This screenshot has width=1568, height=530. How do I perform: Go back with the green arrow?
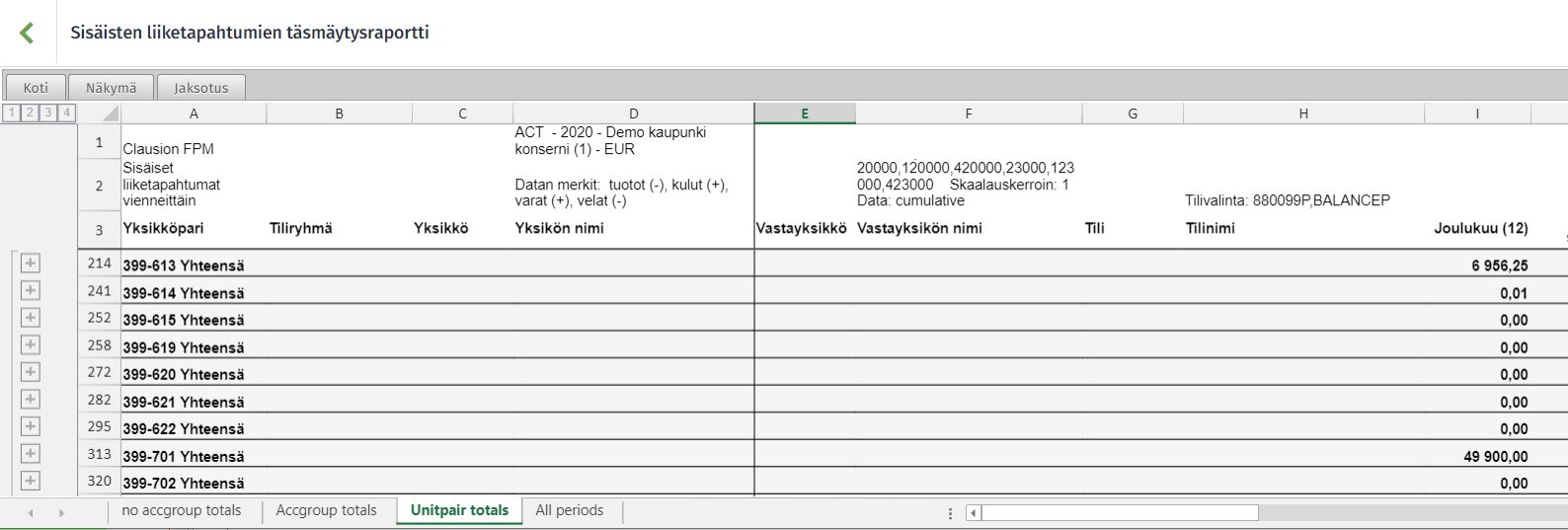27,33
